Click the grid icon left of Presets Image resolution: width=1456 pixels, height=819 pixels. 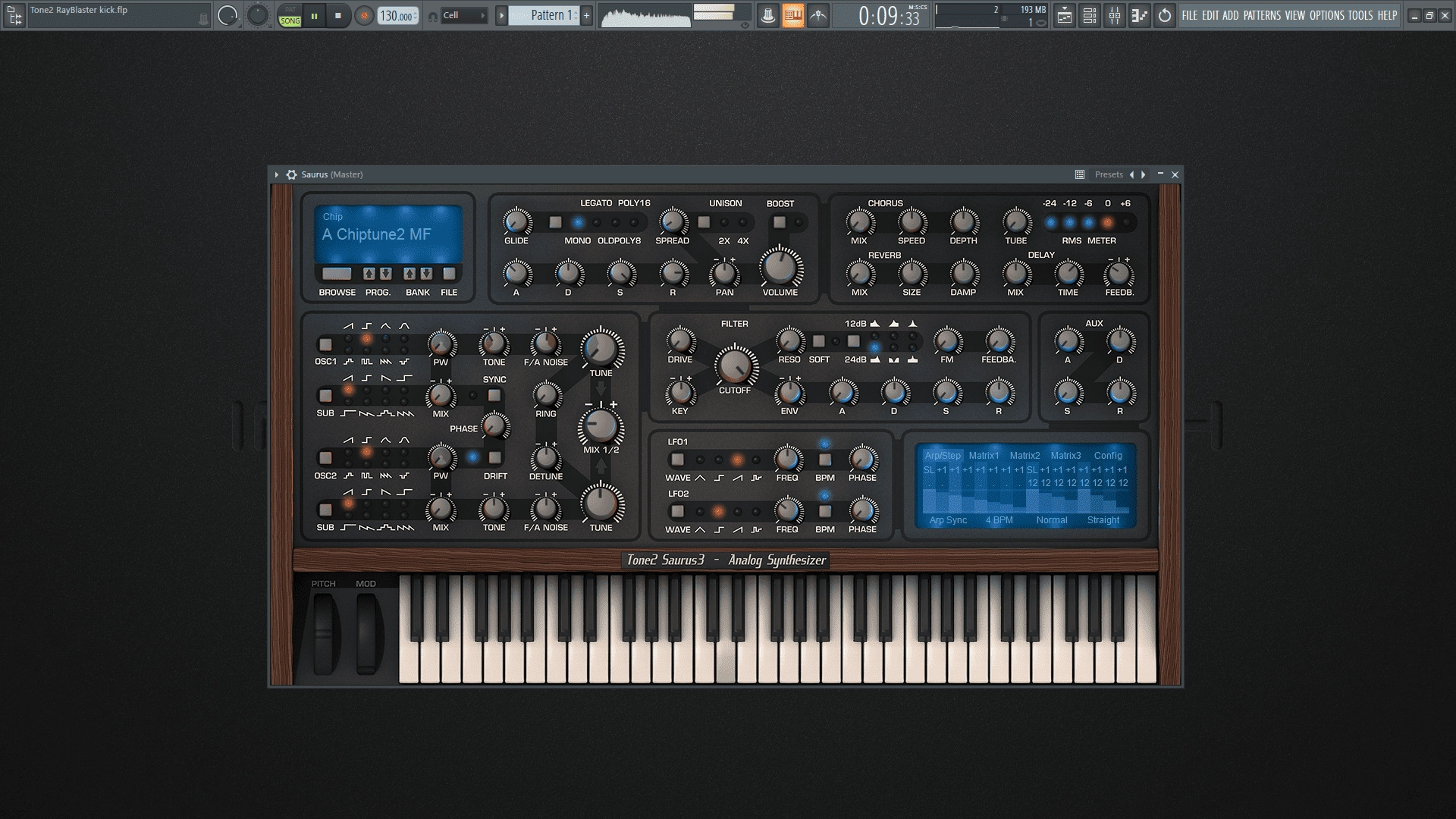coord(1080,174)
